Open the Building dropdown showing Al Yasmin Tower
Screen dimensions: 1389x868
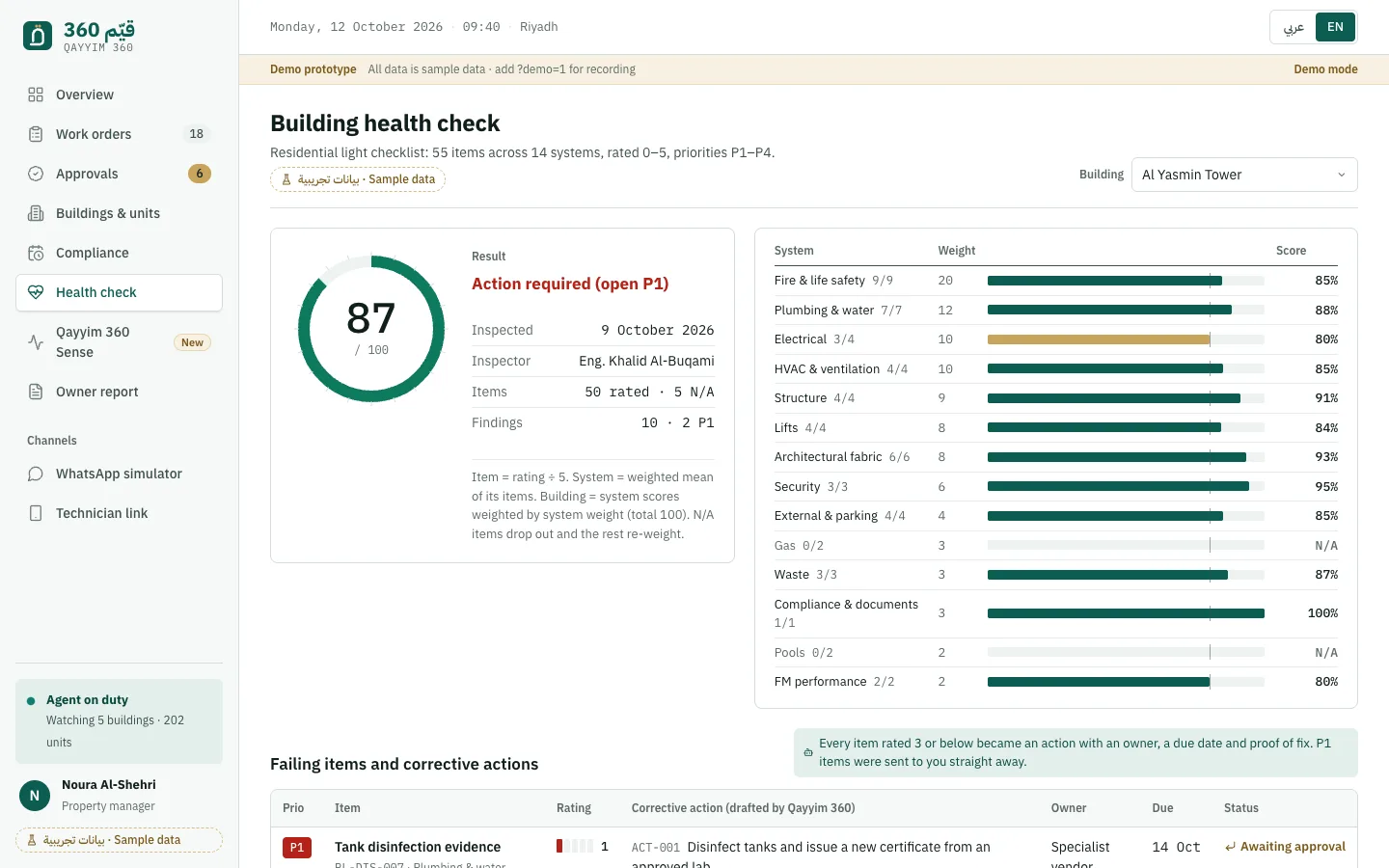1244,175
